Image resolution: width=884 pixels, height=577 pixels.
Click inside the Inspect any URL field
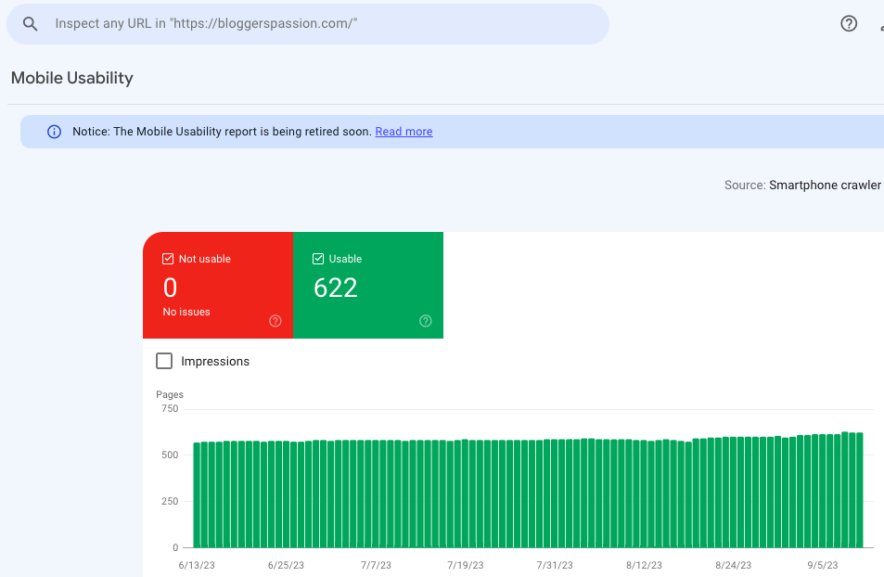[300, 23]
